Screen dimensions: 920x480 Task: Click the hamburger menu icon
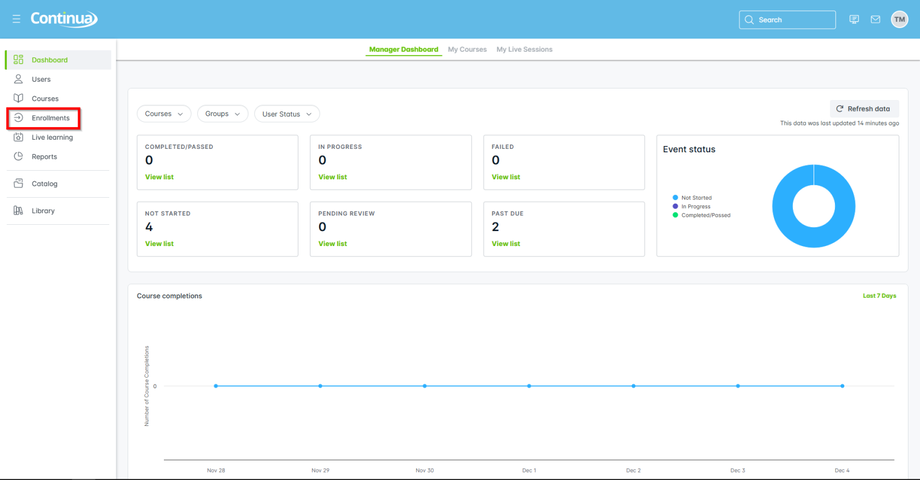pyautogui.click(x=16, y=19)
